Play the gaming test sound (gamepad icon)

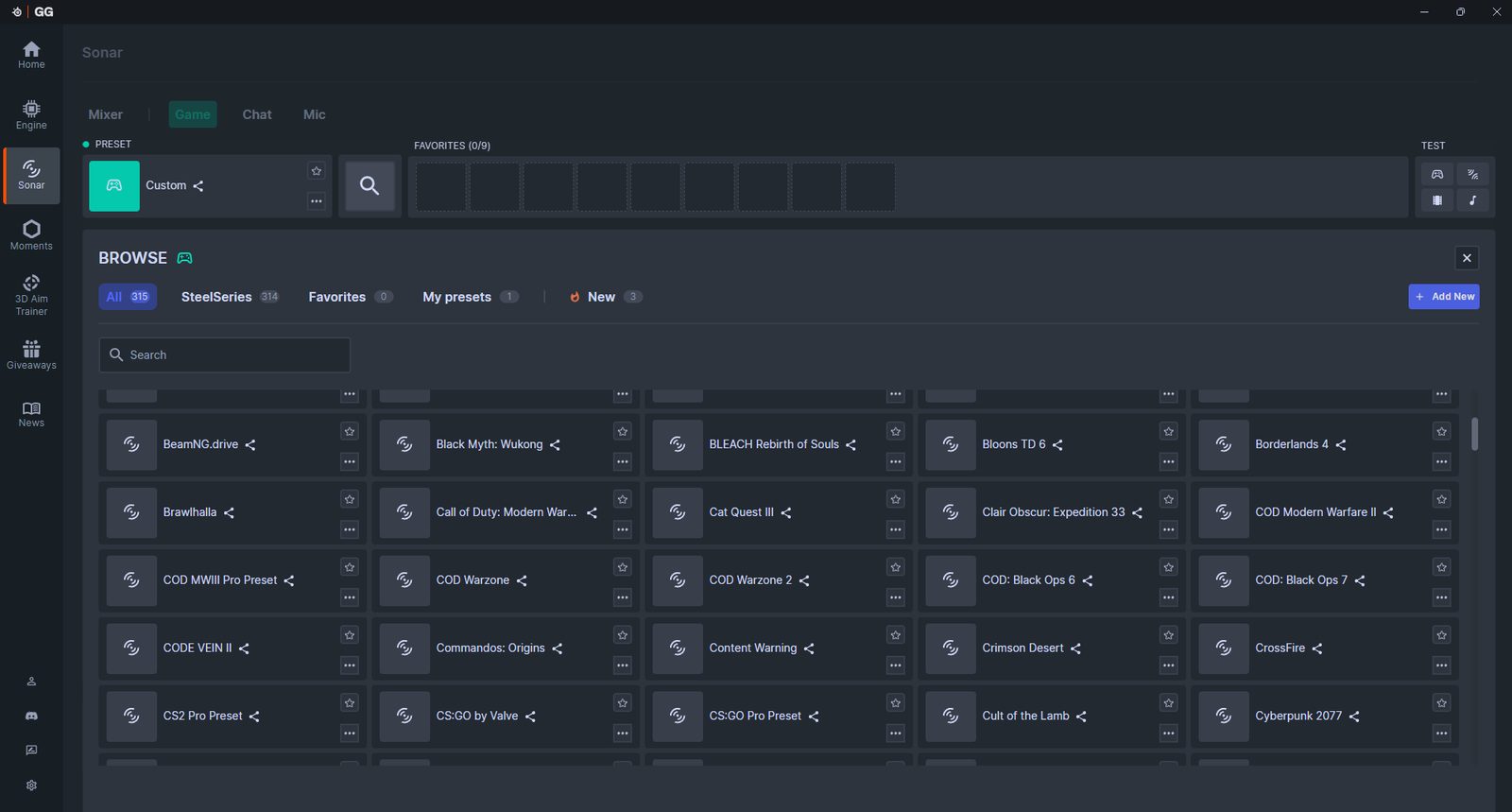tap(1437, 174)
